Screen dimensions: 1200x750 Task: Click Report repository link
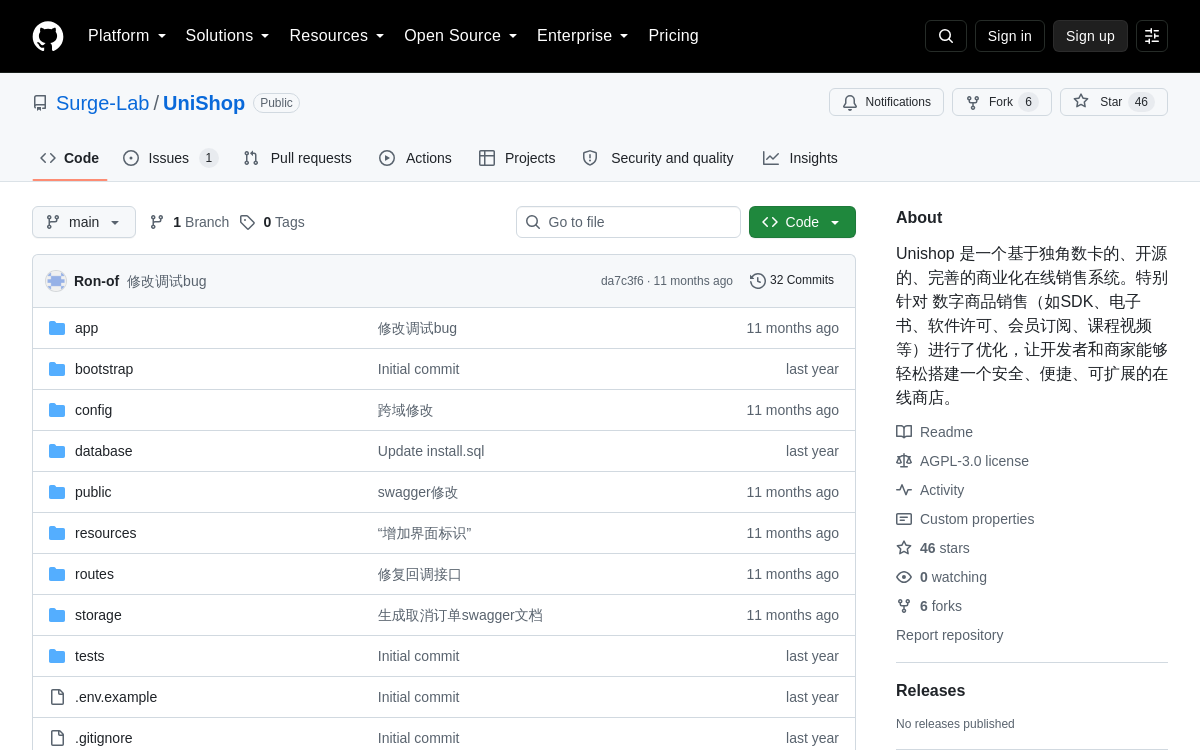[949, 635]
